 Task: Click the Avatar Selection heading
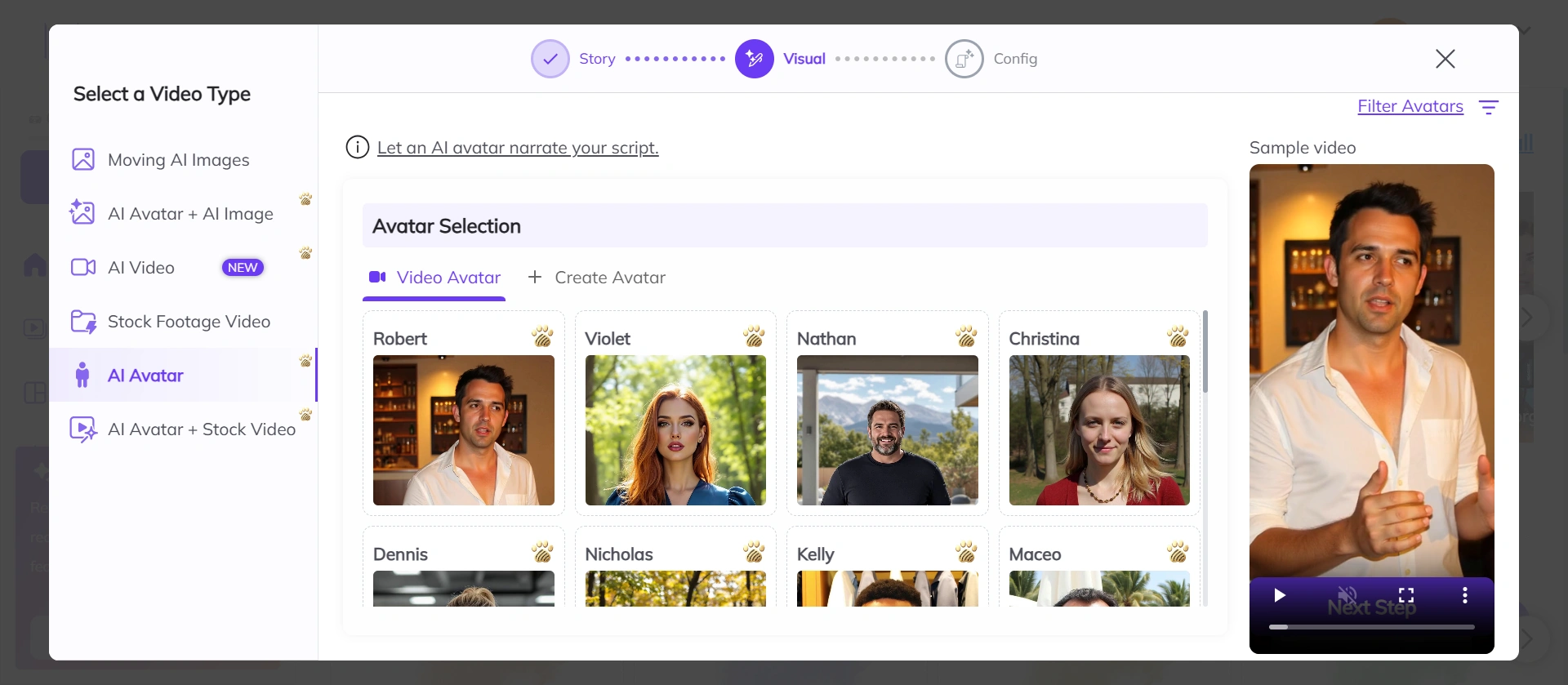point(447,226)
